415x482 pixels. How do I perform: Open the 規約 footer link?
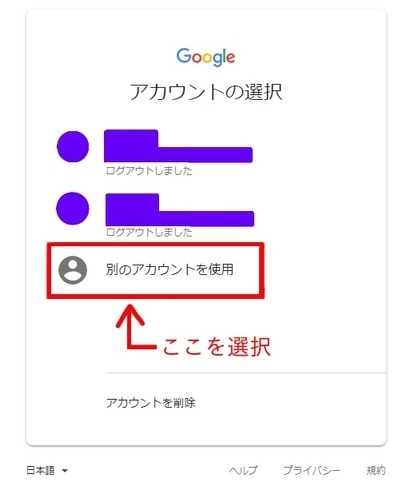point(376,470)
